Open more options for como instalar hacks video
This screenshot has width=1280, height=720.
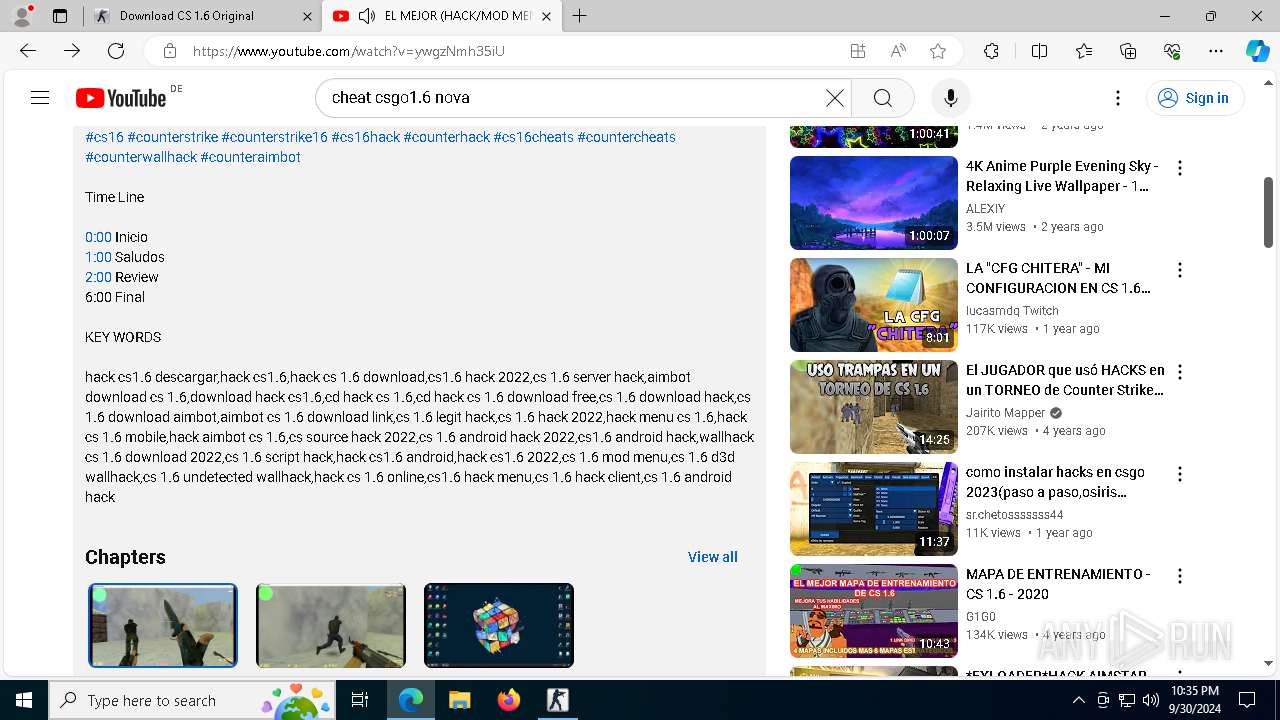click(x=1180, y=474)
